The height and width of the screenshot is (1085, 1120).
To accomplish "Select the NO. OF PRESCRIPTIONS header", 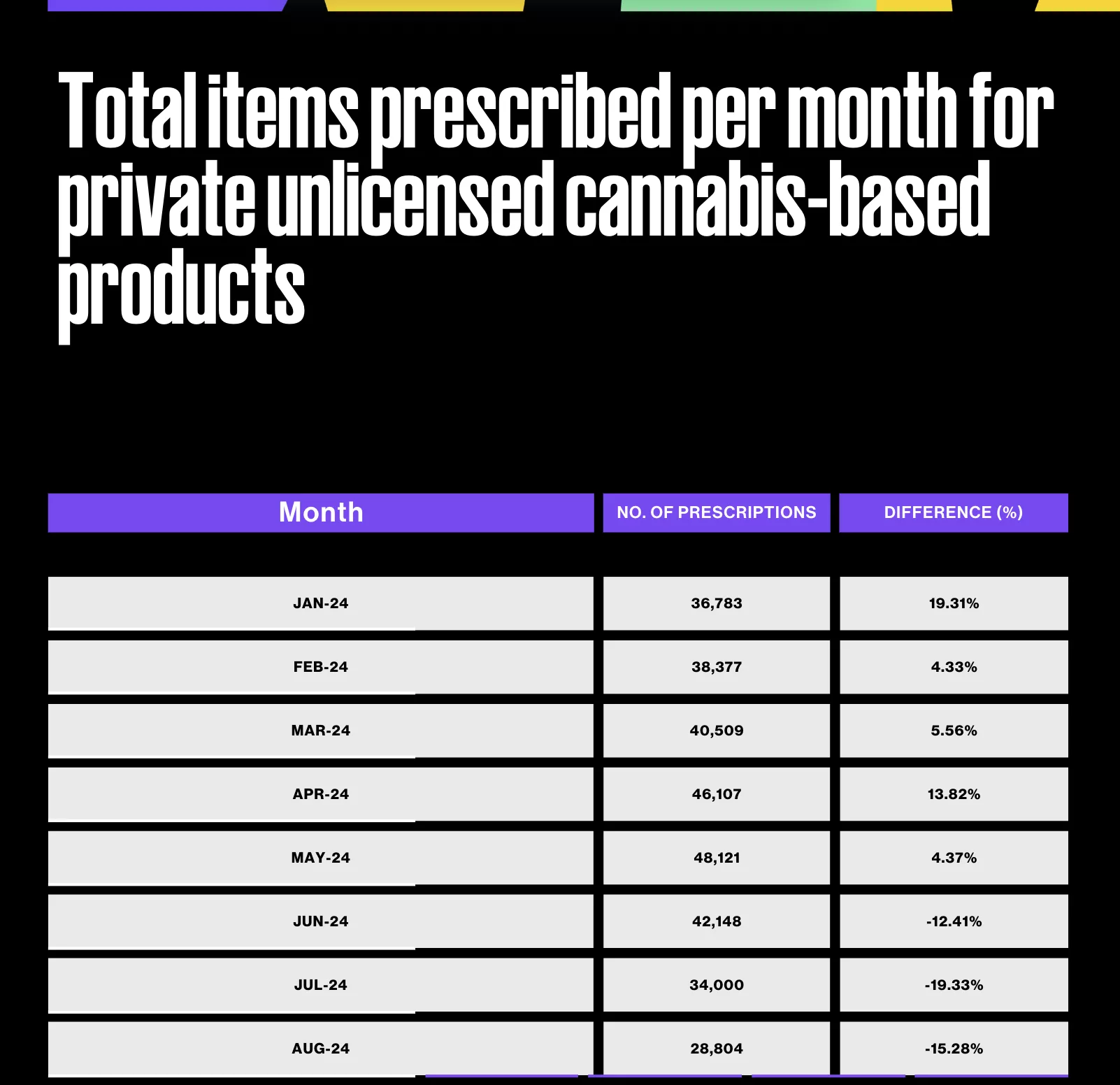I will [717, 512].
